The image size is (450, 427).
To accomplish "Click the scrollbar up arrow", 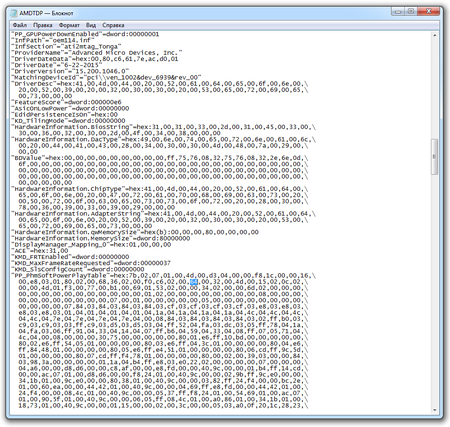I will (434, 35).
